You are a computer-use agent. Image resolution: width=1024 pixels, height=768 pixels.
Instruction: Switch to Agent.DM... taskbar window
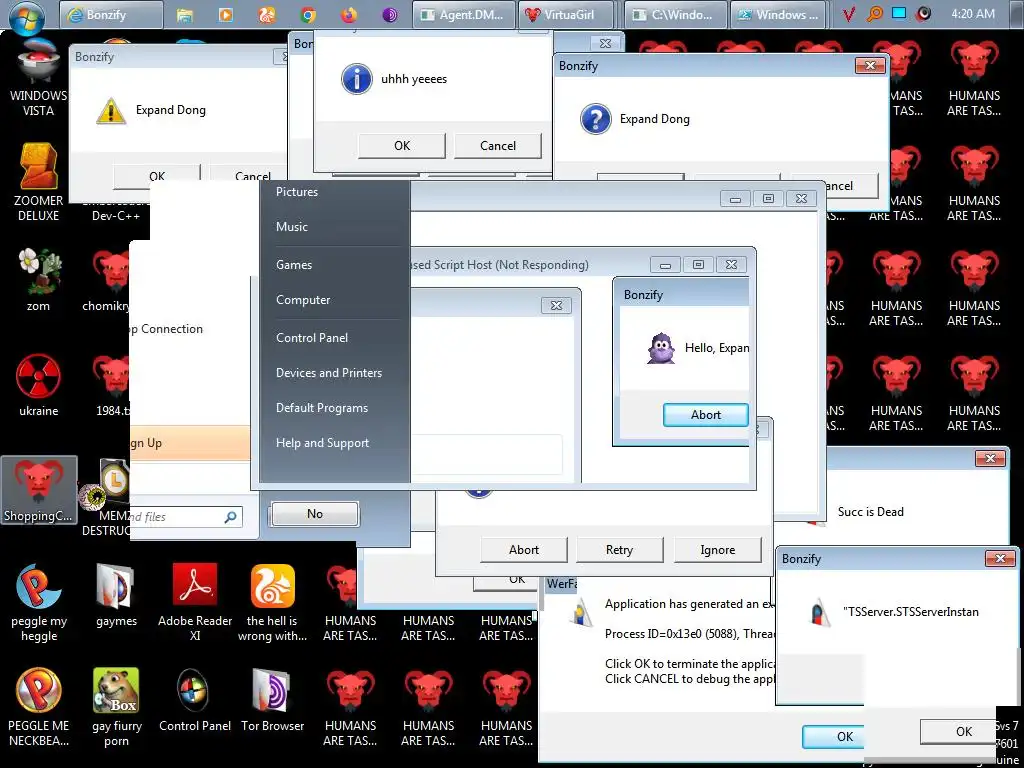tap(462, 14)
